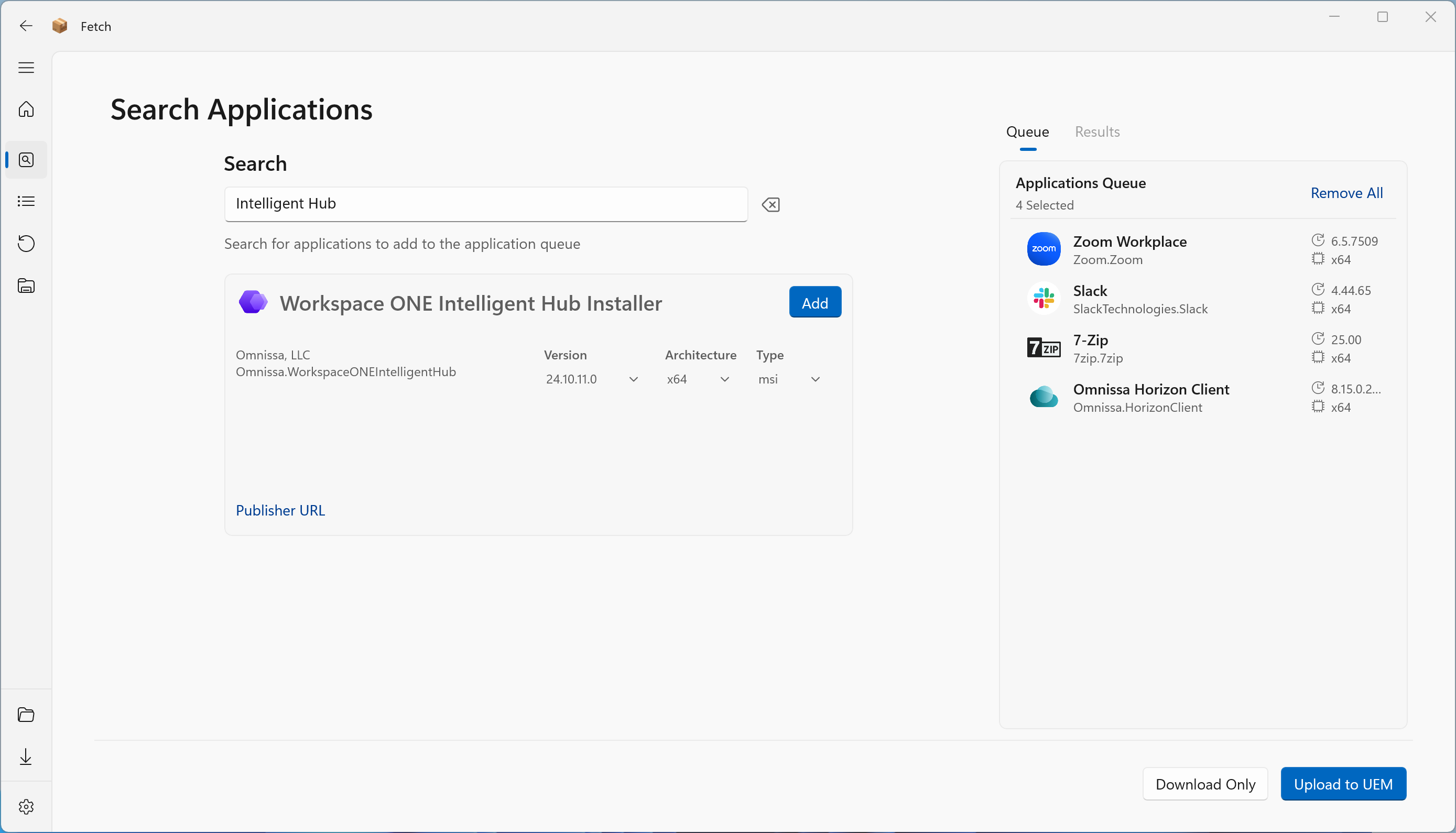Image resolution: width=1456 pixels, height=833 pixels.
Task: Expand the Type msi dropdown
Action: 789,379
